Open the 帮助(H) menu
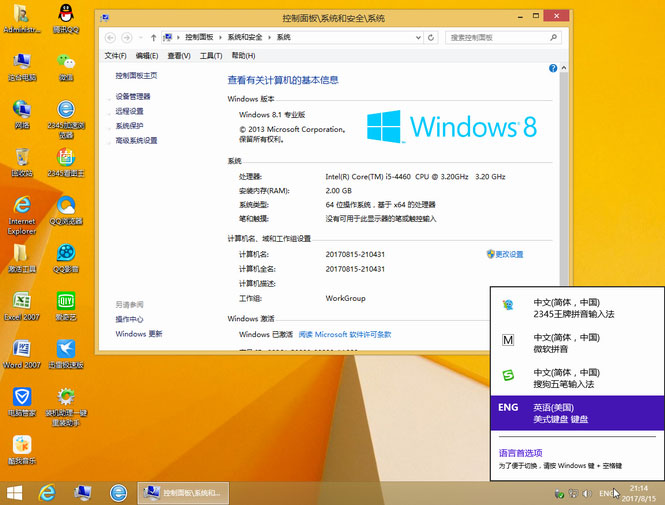 pyautogui.click(x=243, y=56)
